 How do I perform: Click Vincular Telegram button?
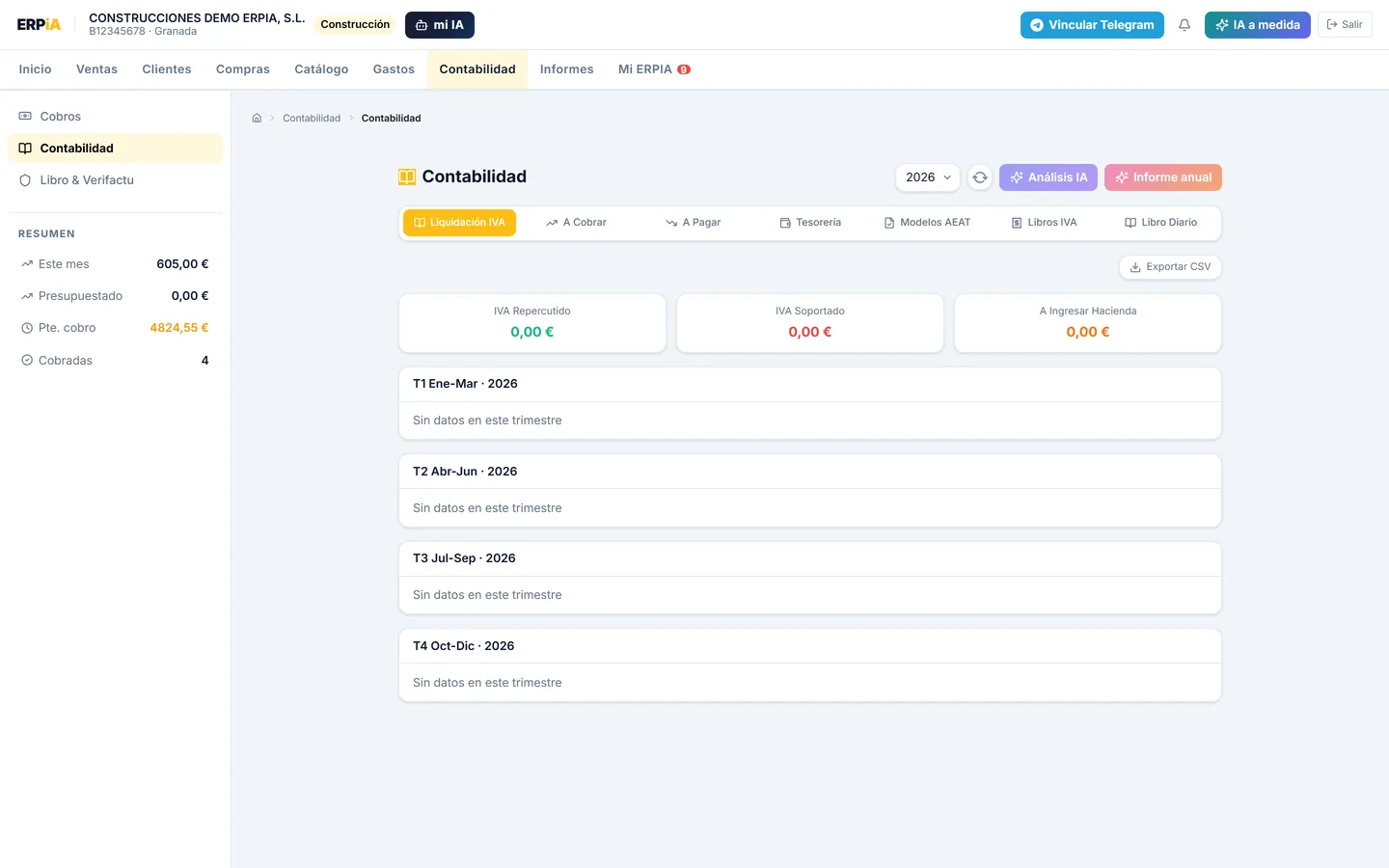click(1092, 25)
